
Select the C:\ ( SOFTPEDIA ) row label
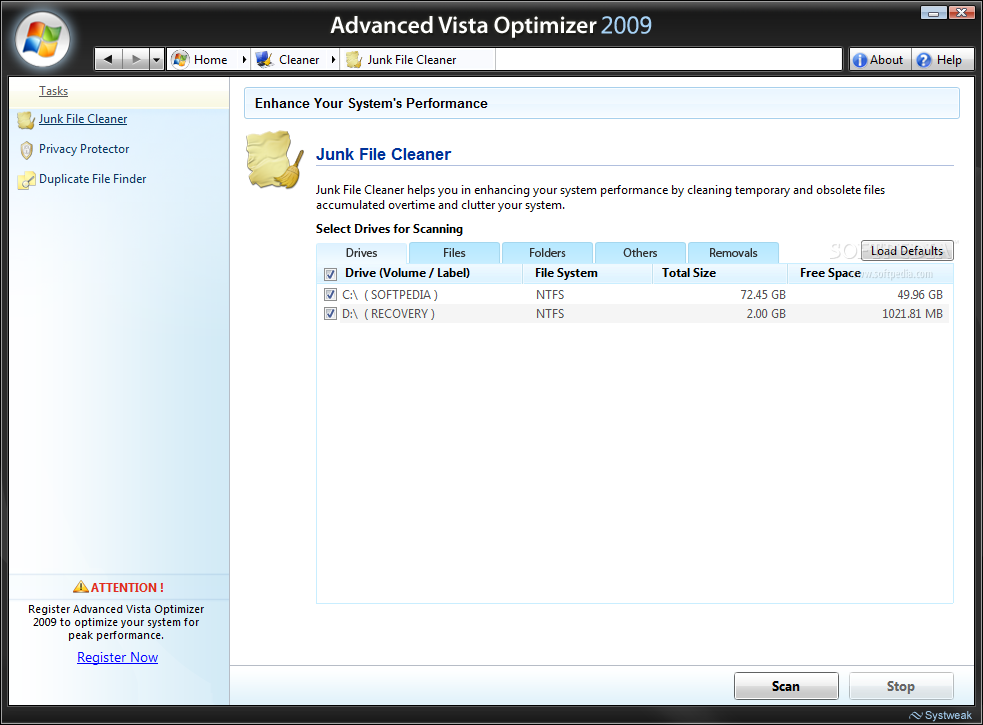389,294
